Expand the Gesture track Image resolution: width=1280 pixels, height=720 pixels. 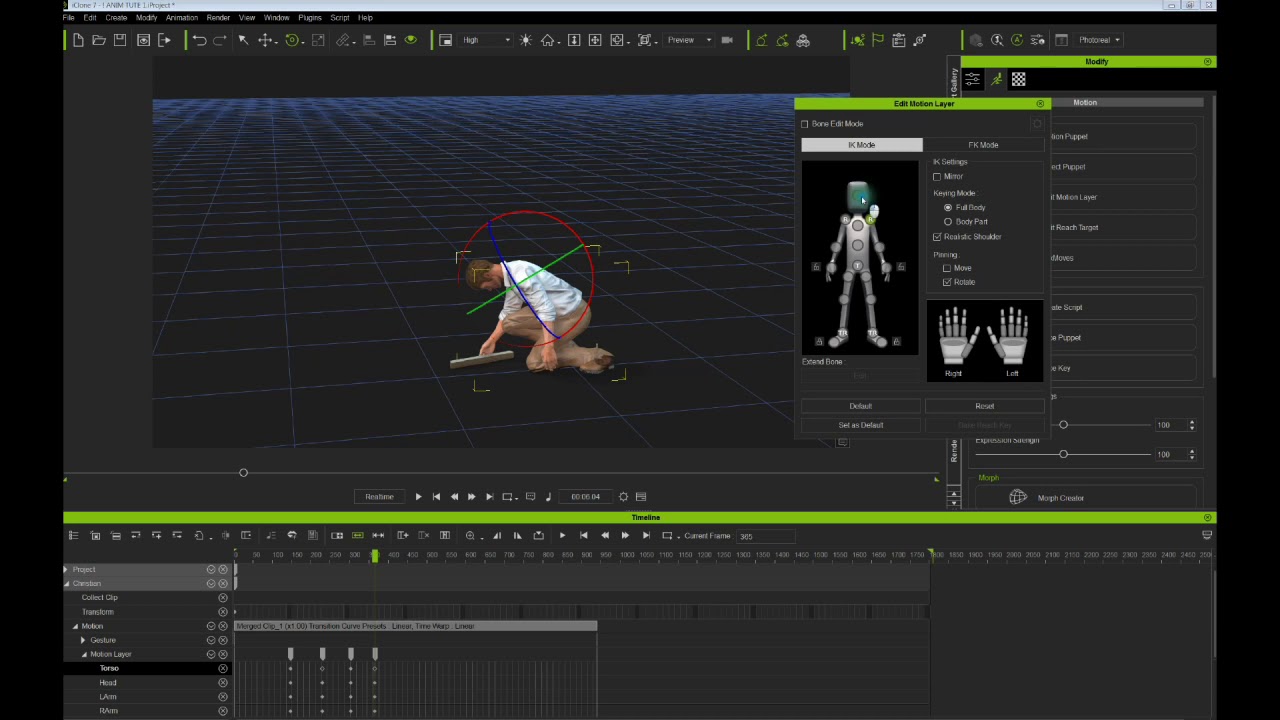[84, 640]
